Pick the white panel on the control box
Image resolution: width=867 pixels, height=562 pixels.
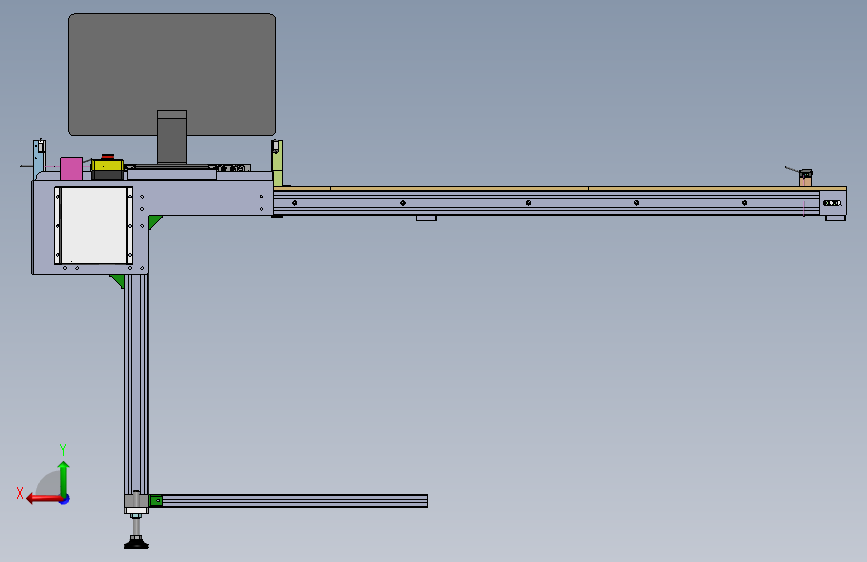click(93, 225)
